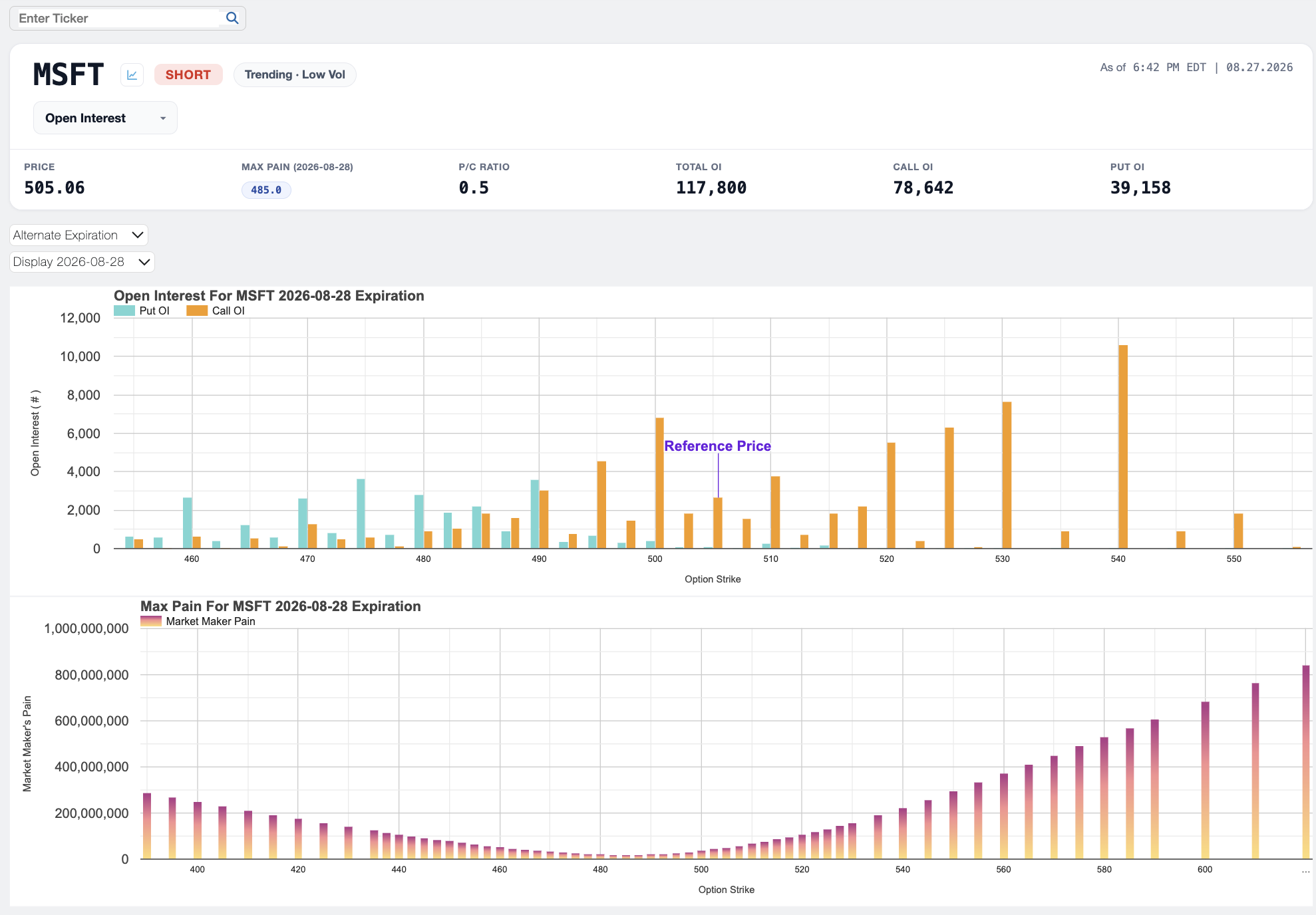
Task: Click the Reference Price annotation label
Action: click(x=717, y=446)
